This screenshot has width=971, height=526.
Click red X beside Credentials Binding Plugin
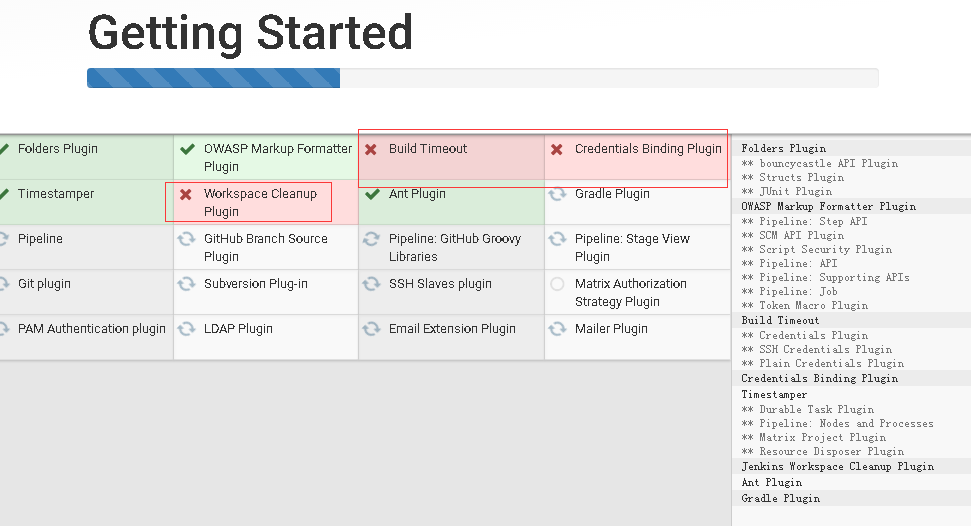point(557,149)
